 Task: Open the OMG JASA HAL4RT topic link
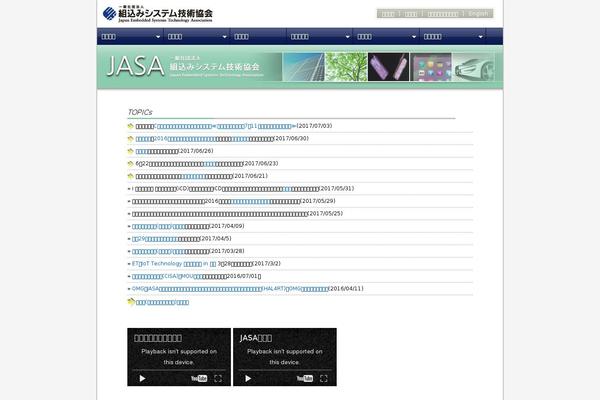[x=230, y=289]
